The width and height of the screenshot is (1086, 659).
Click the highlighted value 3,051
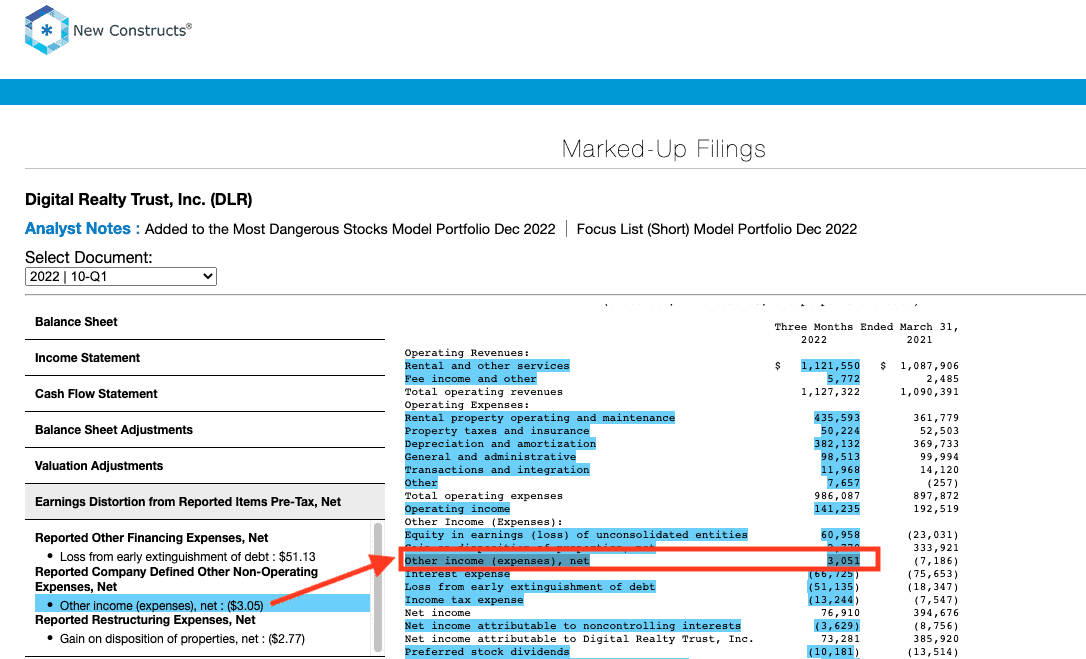[844, 561]
